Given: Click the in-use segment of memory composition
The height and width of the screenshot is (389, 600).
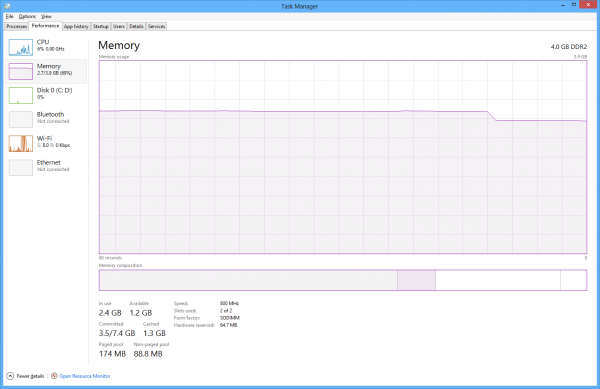Looking at the screenshot, I should click(248, 280).
